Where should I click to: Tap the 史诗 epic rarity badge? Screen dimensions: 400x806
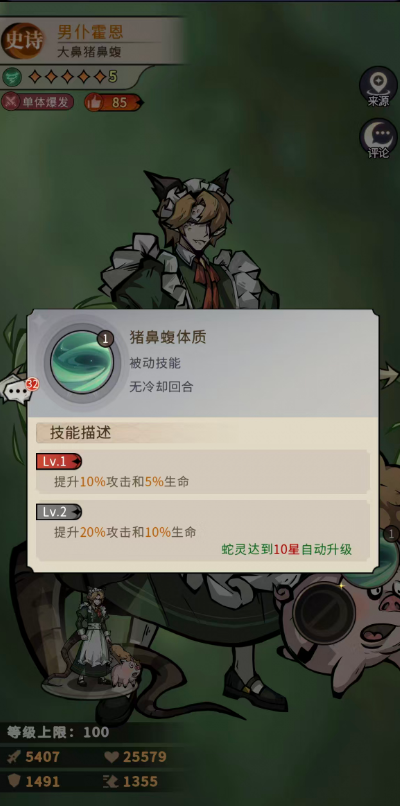(x=23, y=41)
